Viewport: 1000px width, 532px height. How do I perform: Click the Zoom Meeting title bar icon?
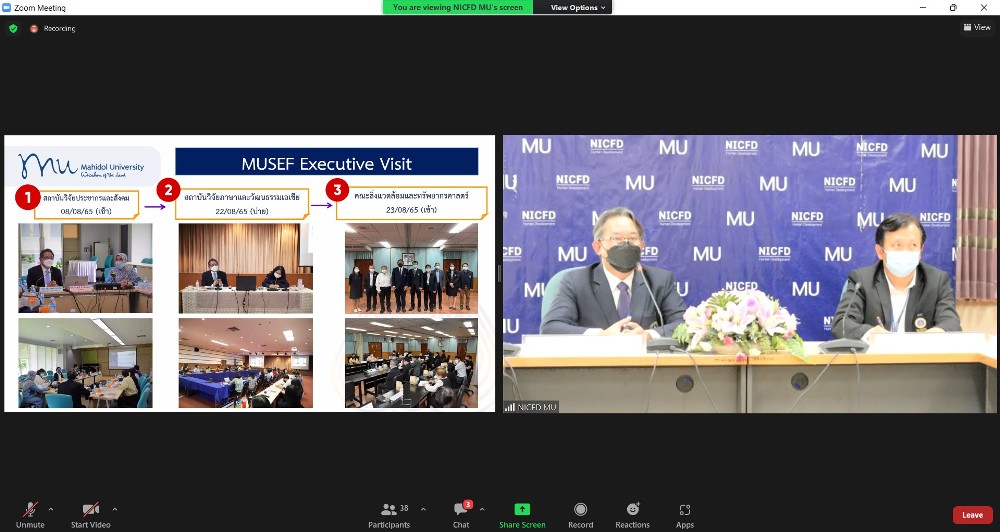point(6,8)
